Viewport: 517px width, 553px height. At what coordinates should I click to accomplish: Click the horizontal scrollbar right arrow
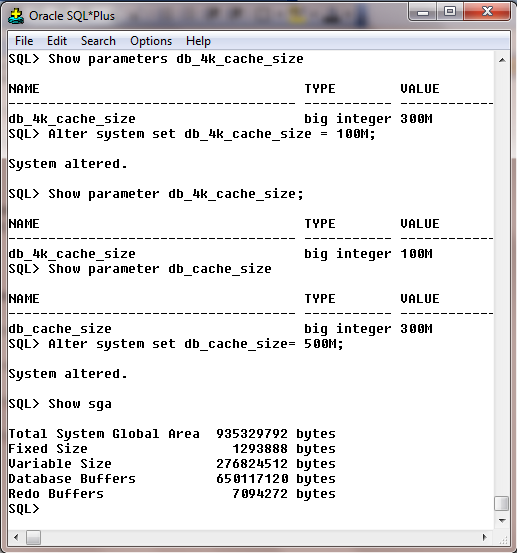[485, 537]
